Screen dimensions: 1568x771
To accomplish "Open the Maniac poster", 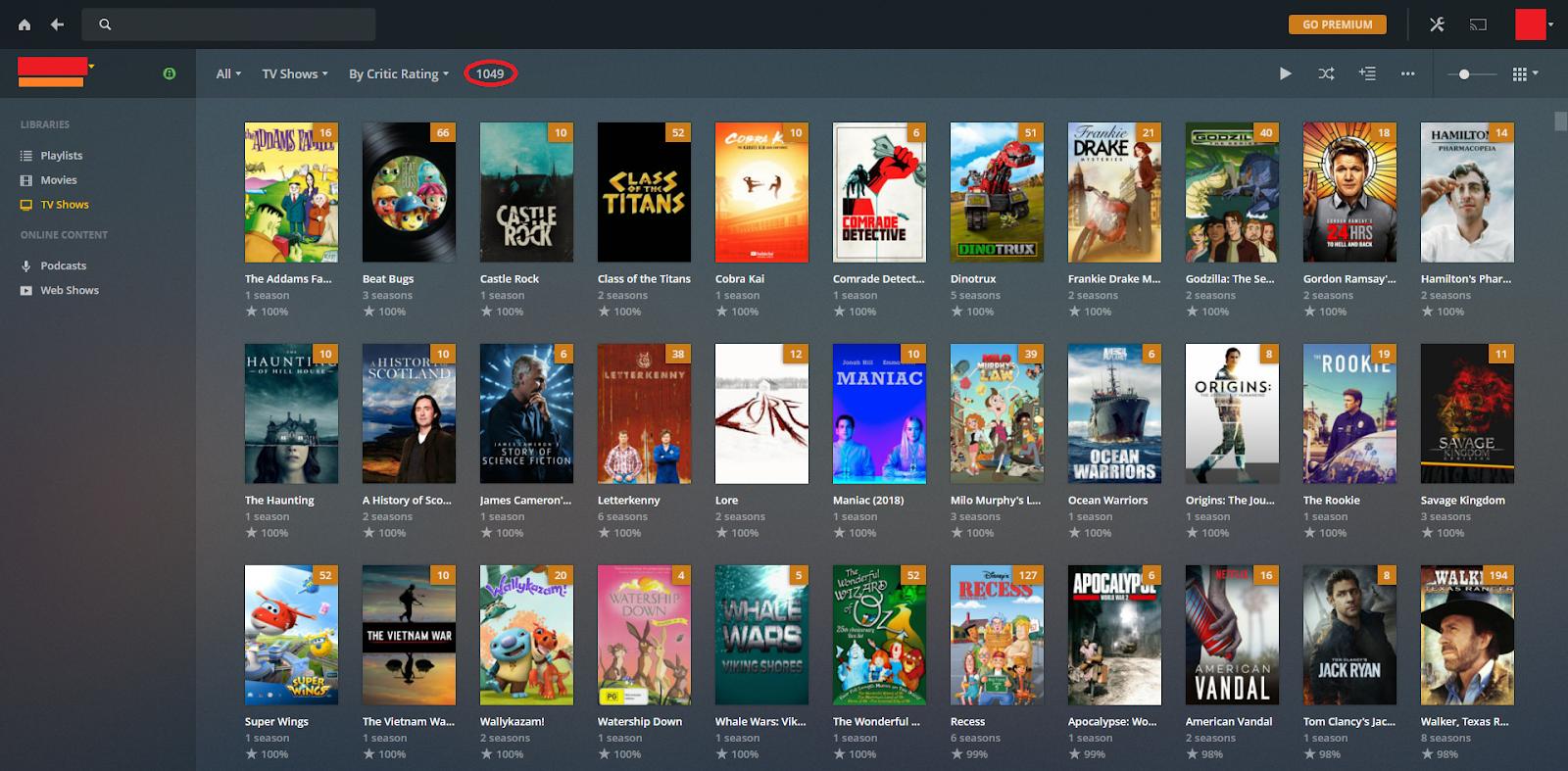I will [879, 413].
